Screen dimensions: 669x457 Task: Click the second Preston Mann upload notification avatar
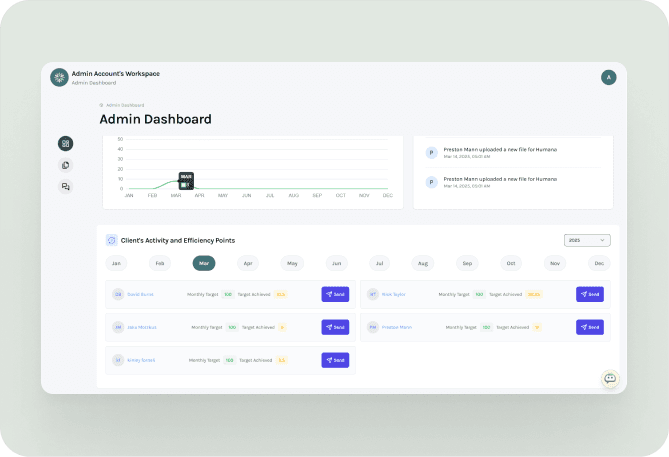pos(431,182)
